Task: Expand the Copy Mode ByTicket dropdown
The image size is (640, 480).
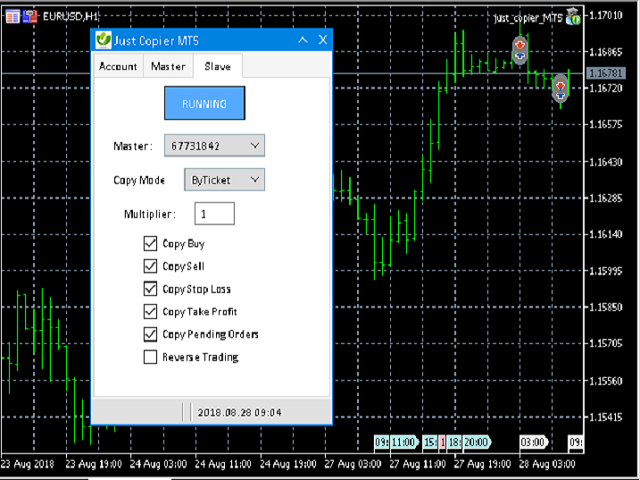Action: coord(224,179)
